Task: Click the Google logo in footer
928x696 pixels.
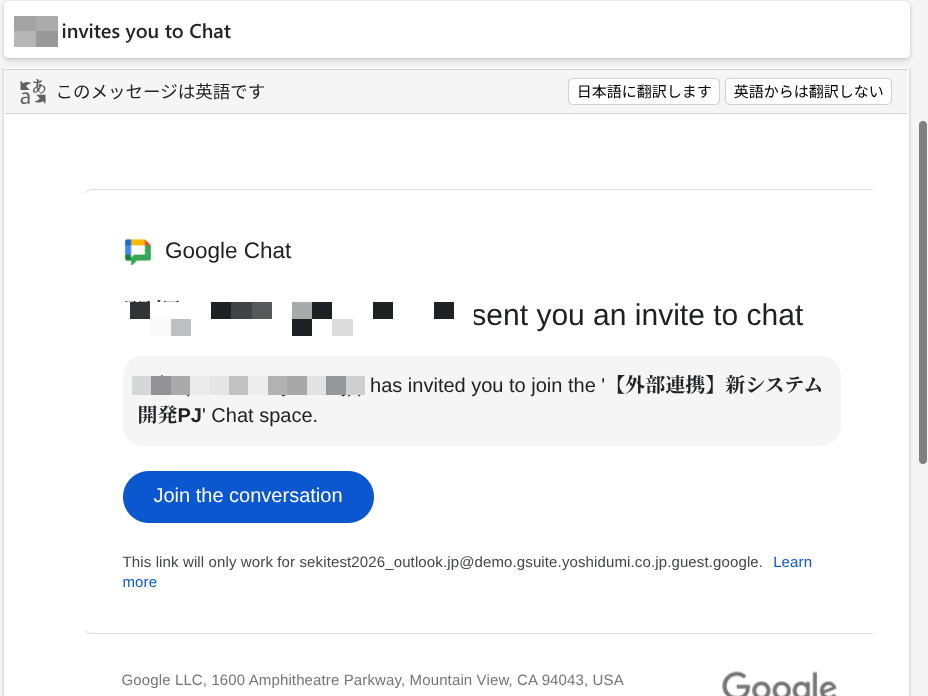Action: pos(779,684)
